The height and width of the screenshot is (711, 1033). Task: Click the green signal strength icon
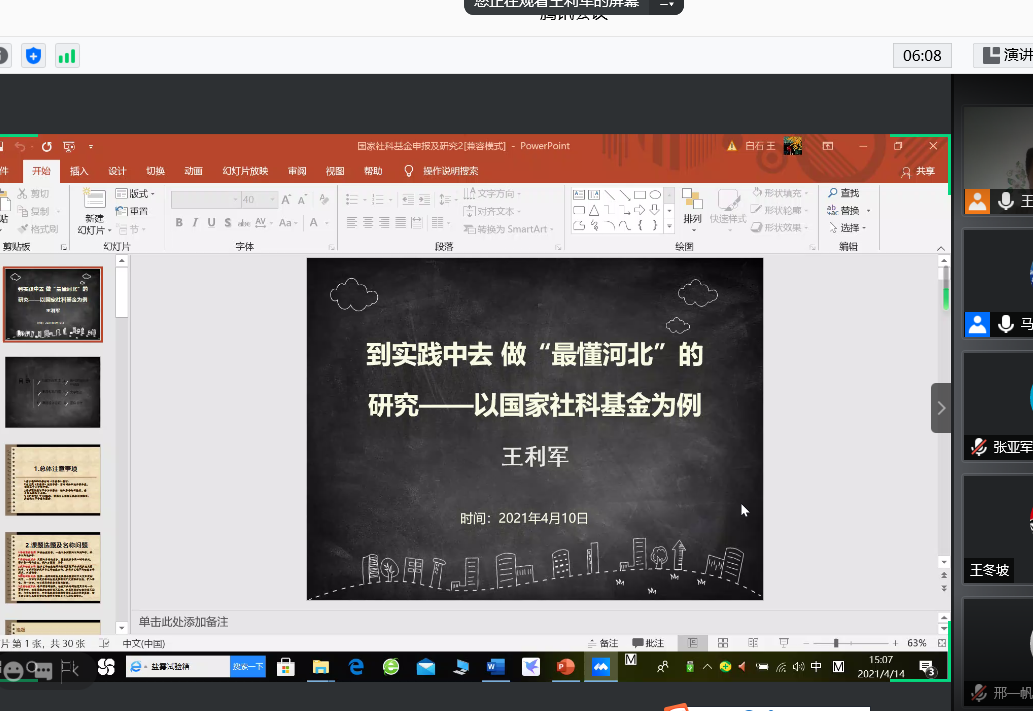coord(67,56)
